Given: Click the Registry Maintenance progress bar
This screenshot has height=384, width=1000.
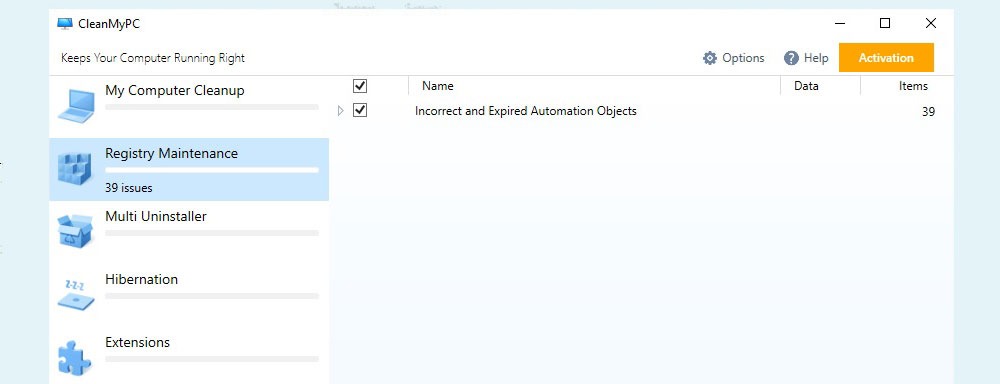Looking at the screenshot, I should [x=212, y=170].
